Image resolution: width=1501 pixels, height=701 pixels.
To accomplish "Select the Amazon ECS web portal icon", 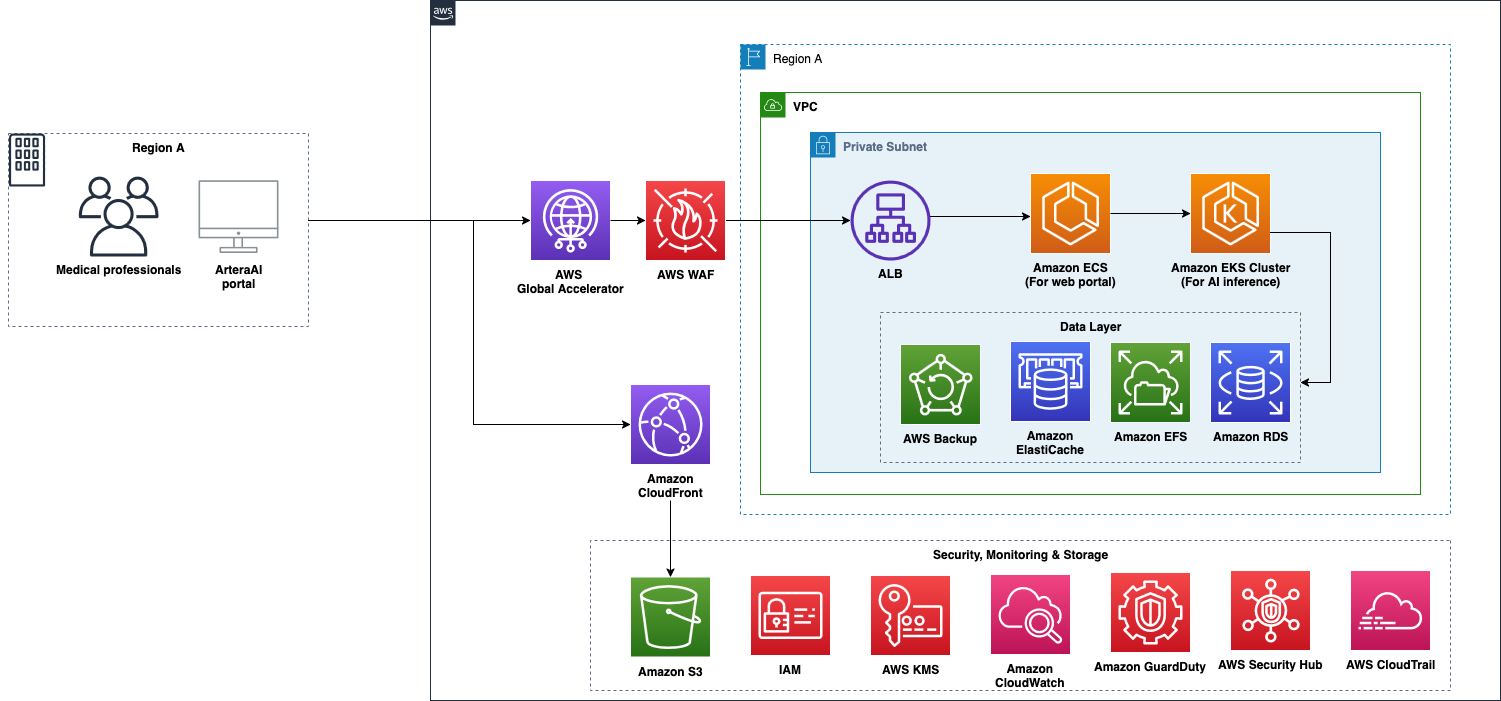I will click(x=1070, y=213).
